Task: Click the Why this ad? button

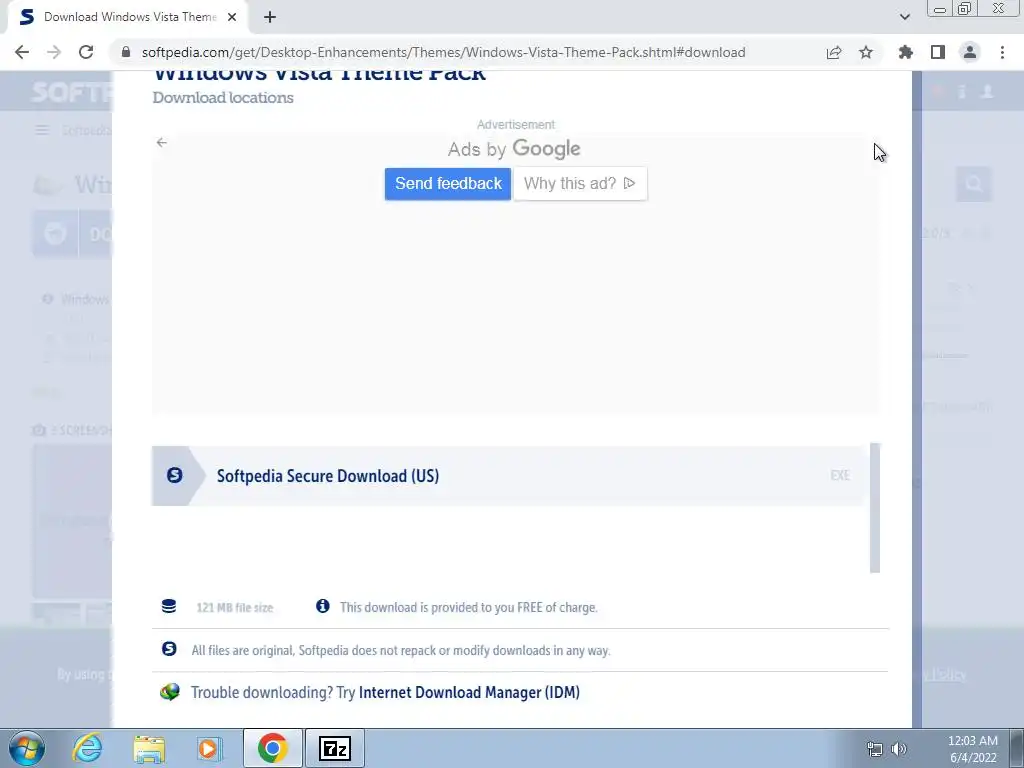Action: (x=580, y=184)
